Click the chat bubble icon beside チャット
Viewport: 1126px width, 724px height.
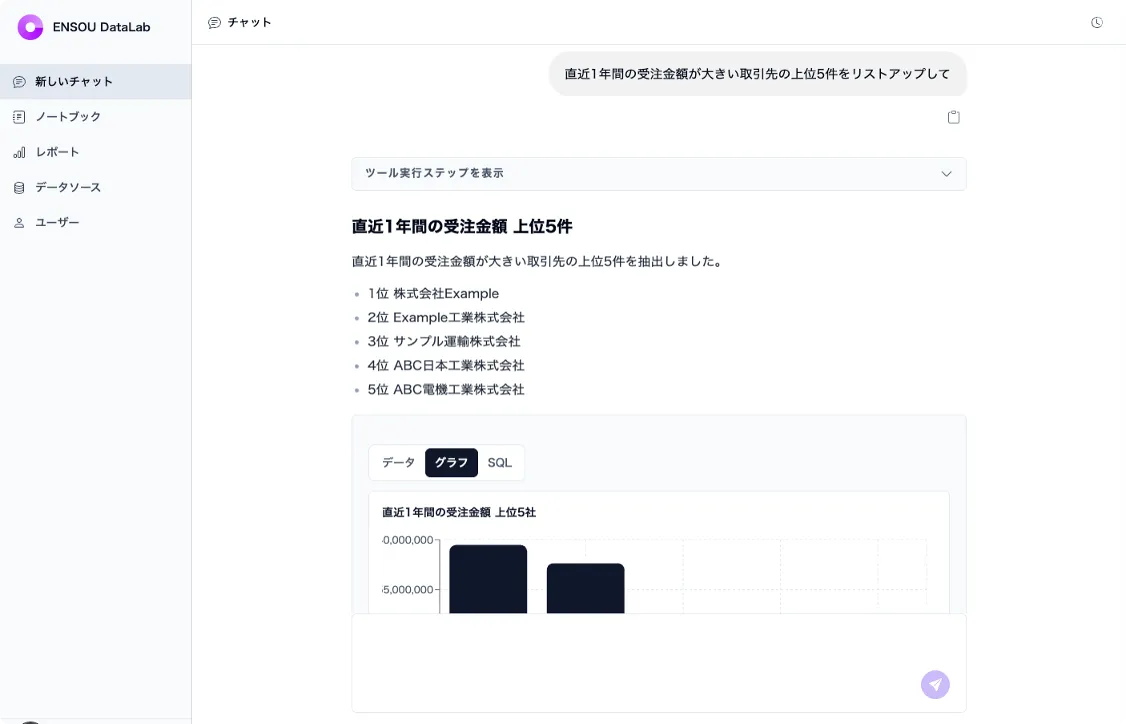pyautogui.click(x=214, y=22)
